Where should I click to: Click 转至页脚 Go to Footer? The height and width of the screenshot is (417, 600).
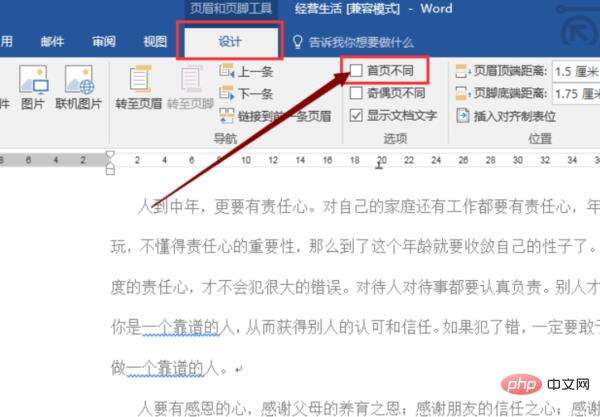click(191, 87)
